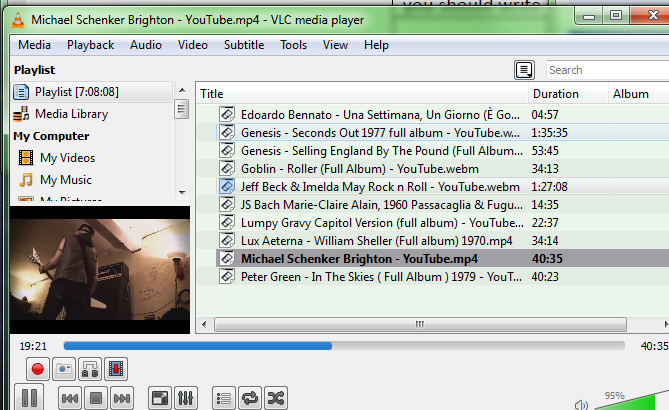
Task: Adjust the volume slider at 95%
Action: click(x=631, y=401)
